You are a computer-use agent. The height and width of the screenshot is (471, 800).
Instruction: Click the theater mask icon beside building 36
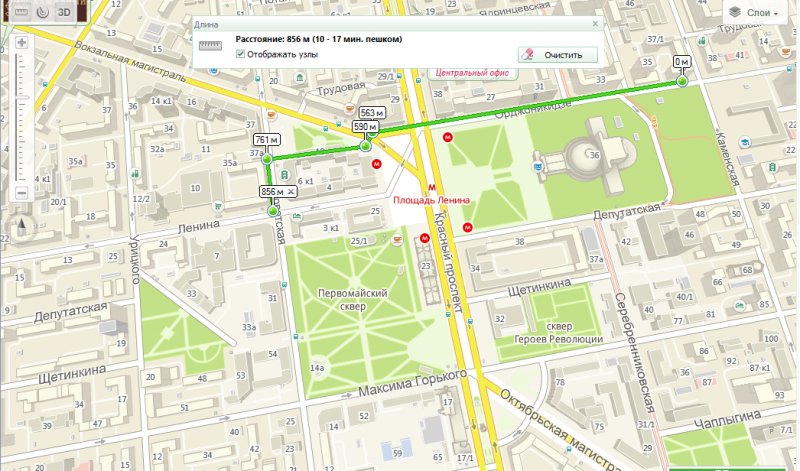tap(537, 166)
